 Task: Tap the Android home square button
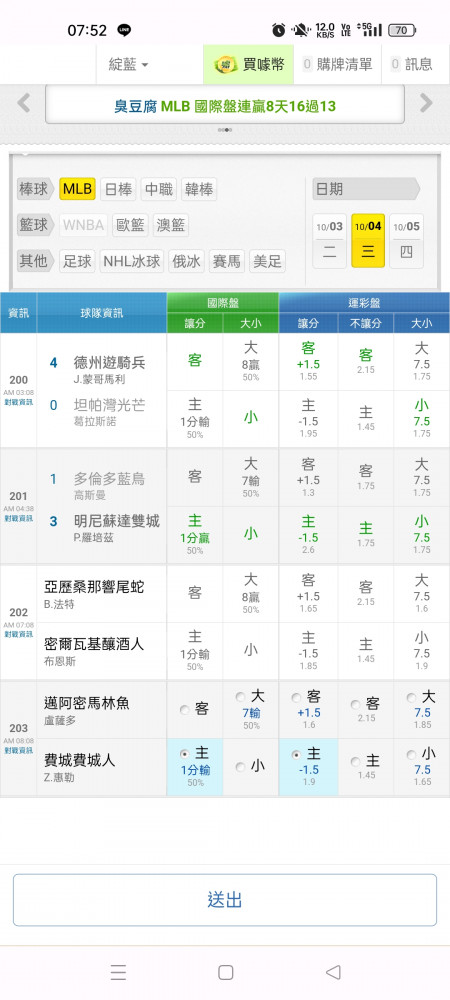(226, 972)
